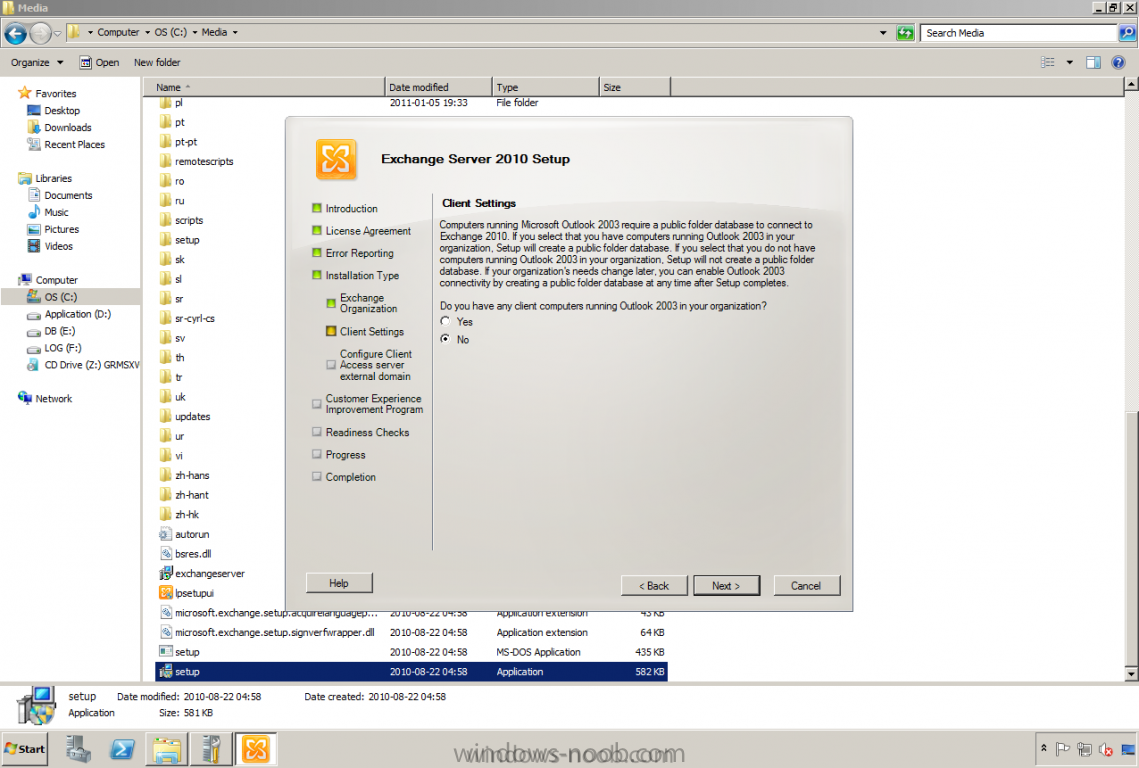1139x768 pixels.
Task: Click Windows Explorer taskbar icon
Action: tap(166, 749)
